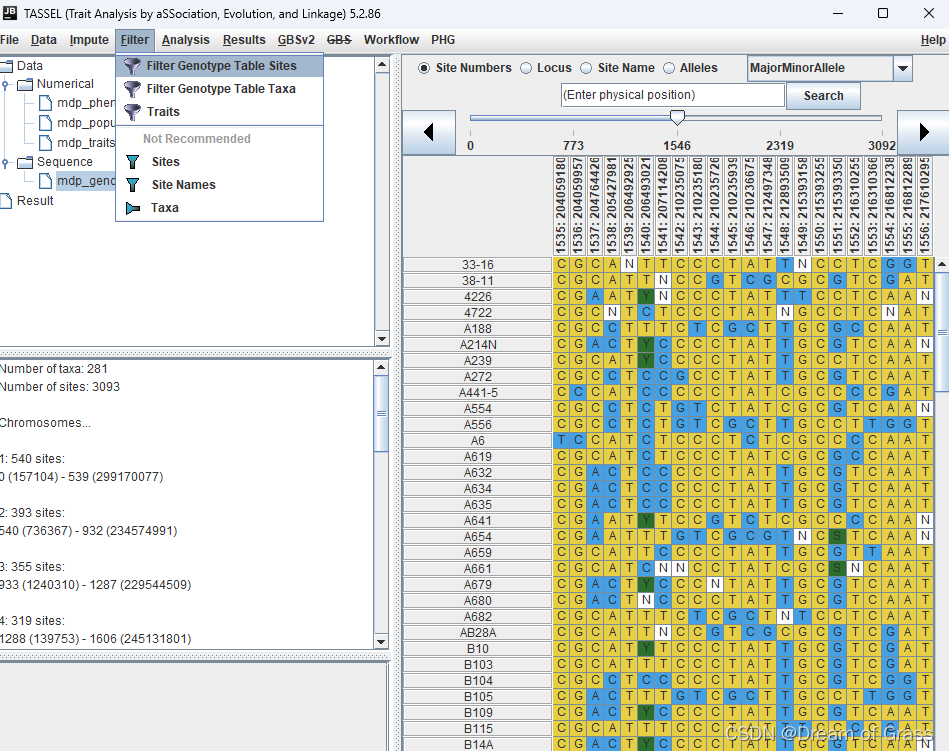This screenshot has height=751, width=949.
Task: Click column header 1535: 204059180
Action: [561, 206]
